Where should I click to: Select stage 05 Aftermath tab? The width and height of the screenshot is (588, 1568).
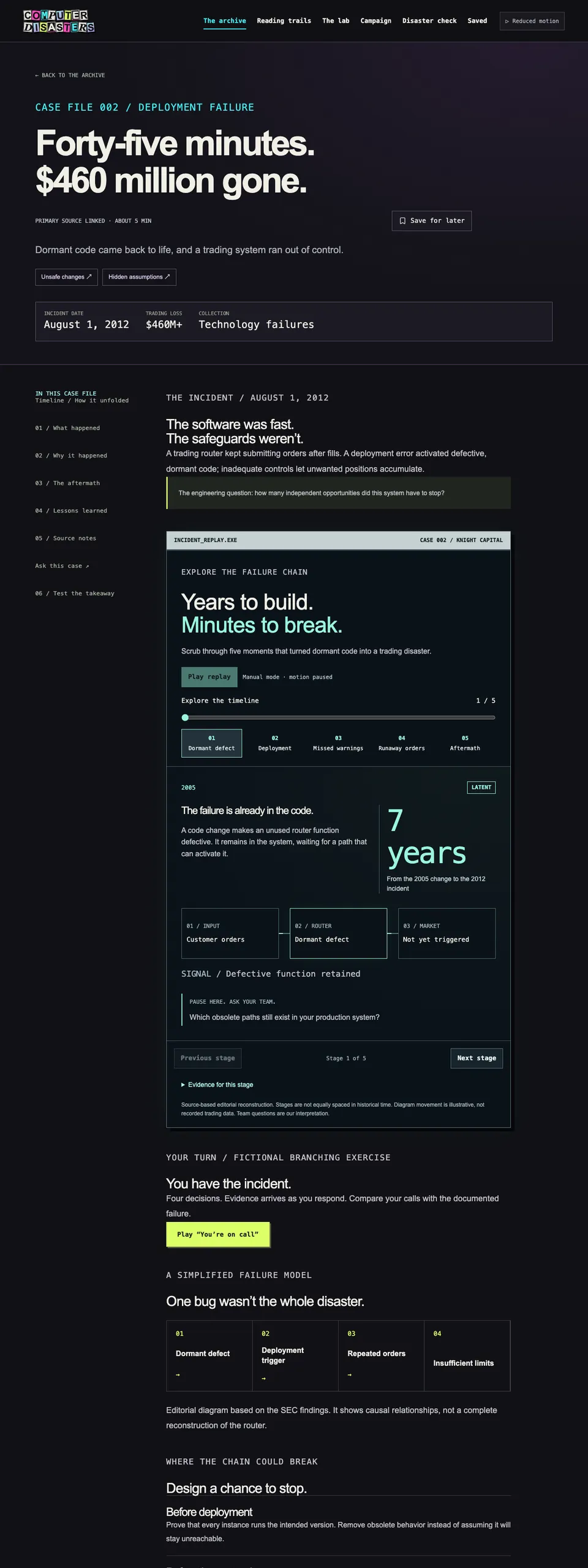point(465,743)
